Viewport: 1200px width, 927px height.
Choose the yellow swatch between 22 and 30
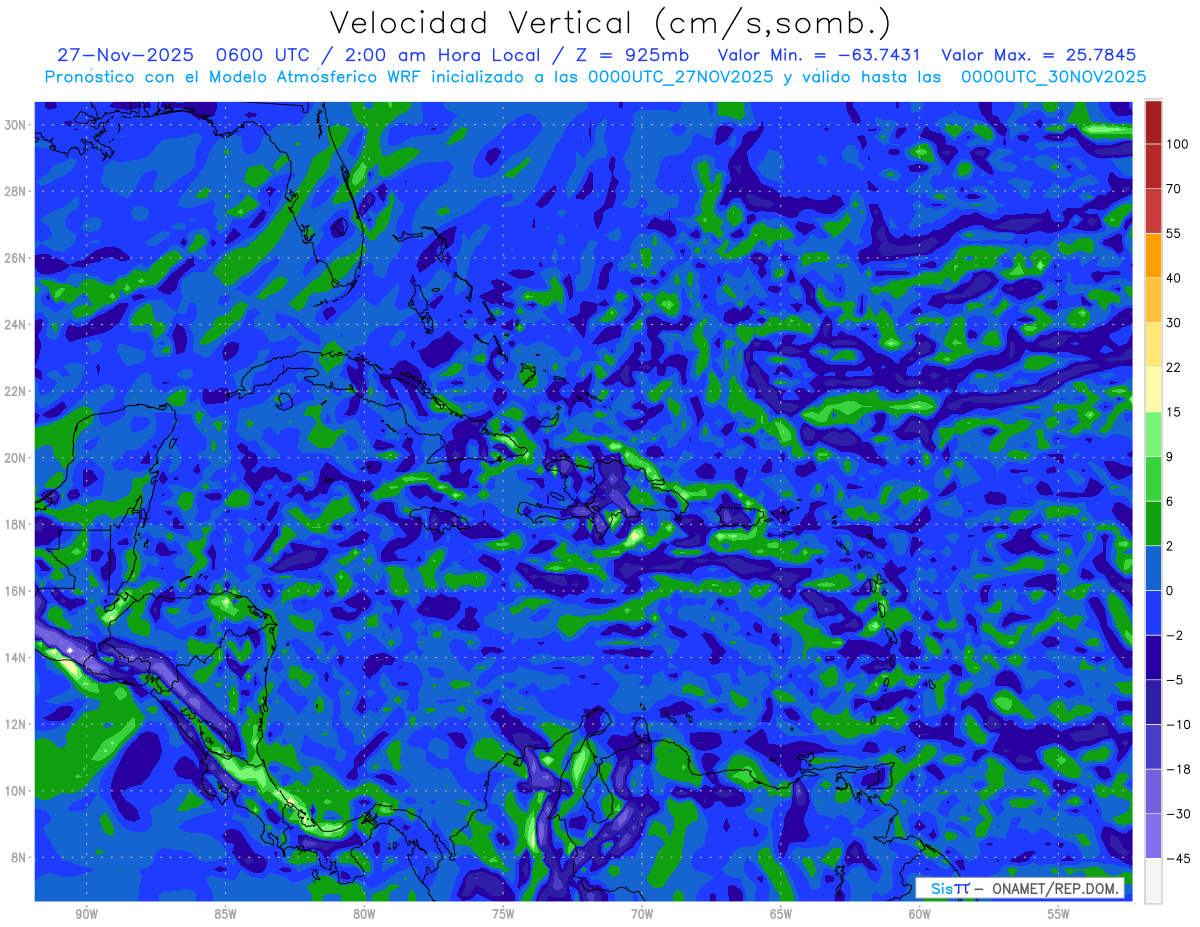coord(1153,345)
